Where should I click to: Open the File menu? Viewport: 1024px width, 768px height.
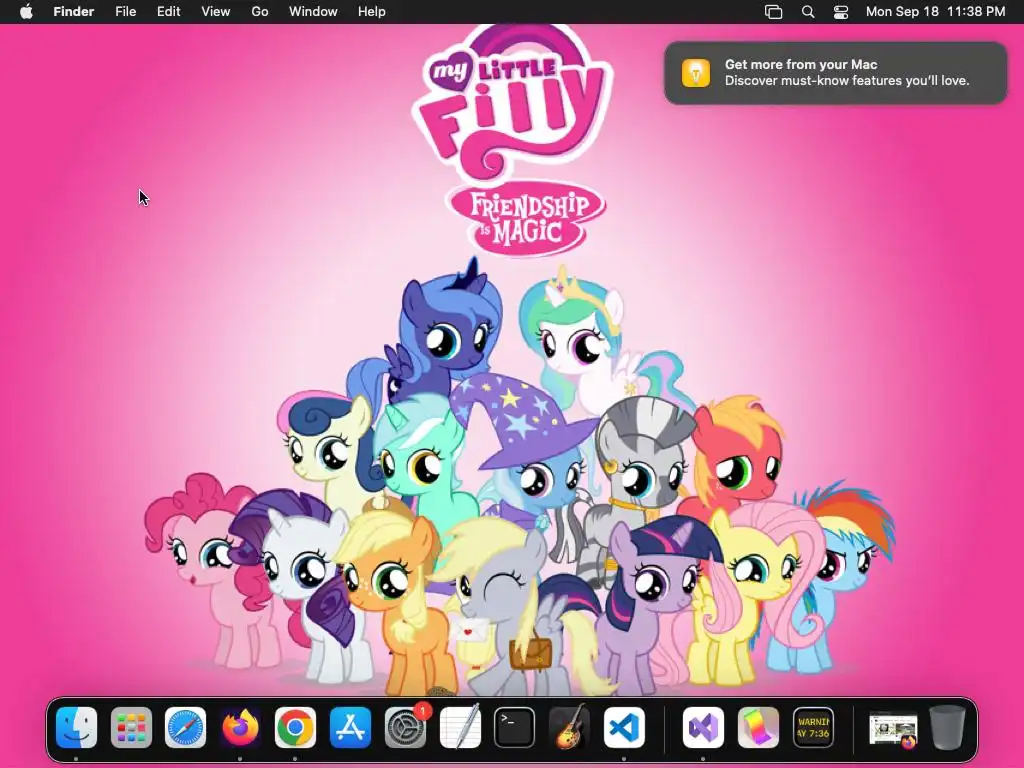[x=125, y=12]
